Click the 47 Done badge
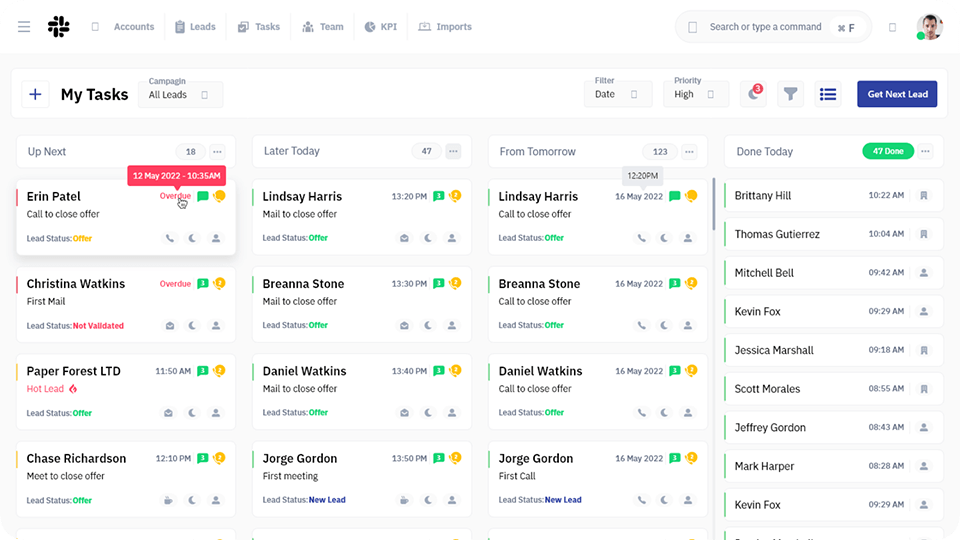The height and width of the screenshot is (540, 960). click(888, 151)
